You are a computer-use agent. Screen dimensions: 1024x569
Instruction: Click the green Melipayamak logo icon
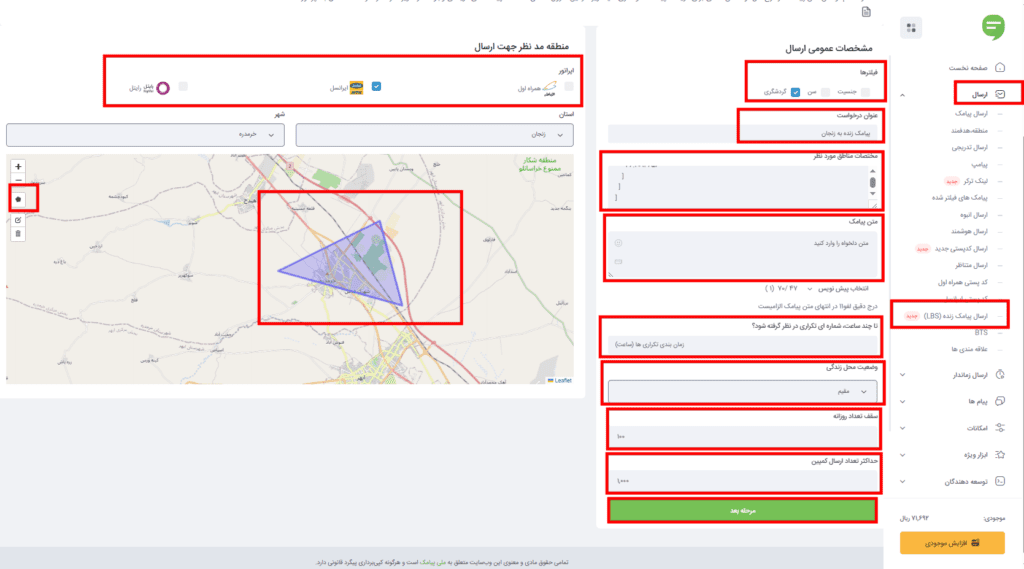[x=993, y=27]
